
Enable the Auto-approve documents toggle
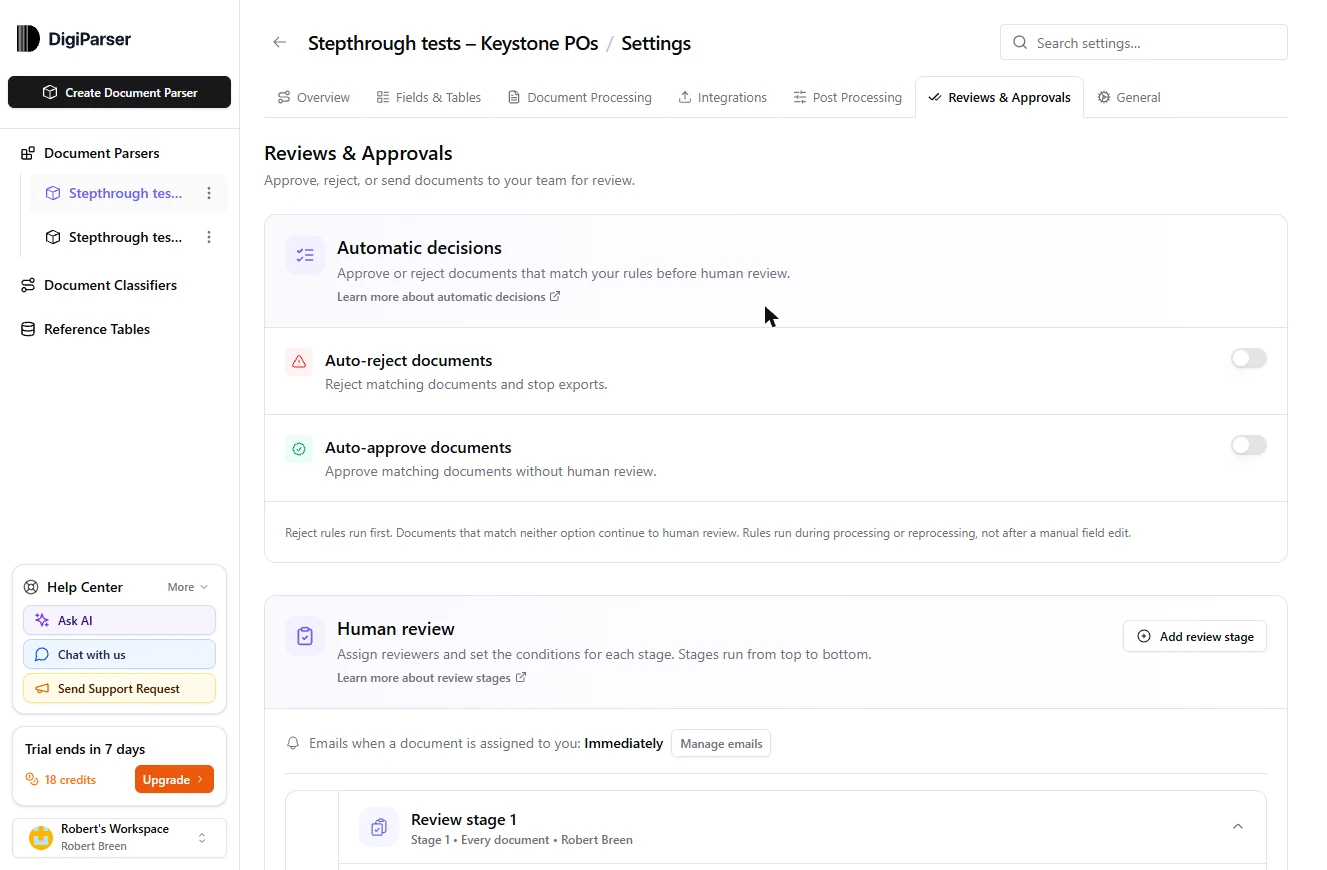pyautogui.click(x=1249, y=445)
